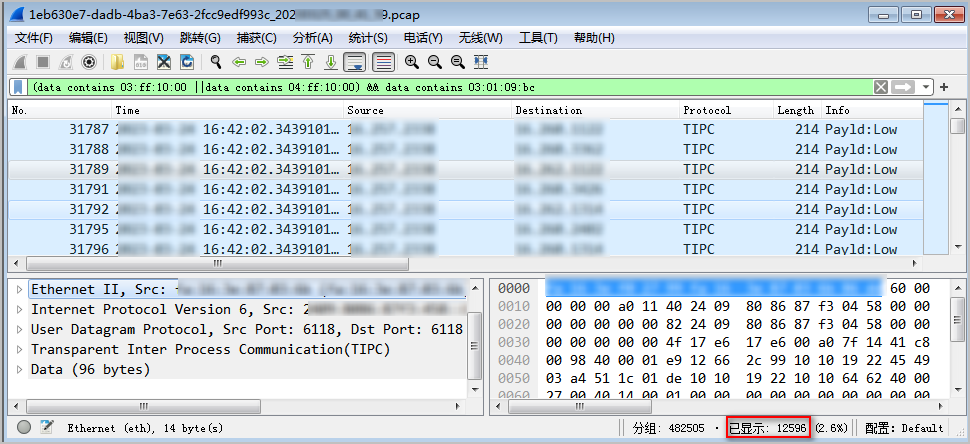970x444 pixels.
Task: Open the 捕获(C) menu
Action: click(x=257, y=38)
